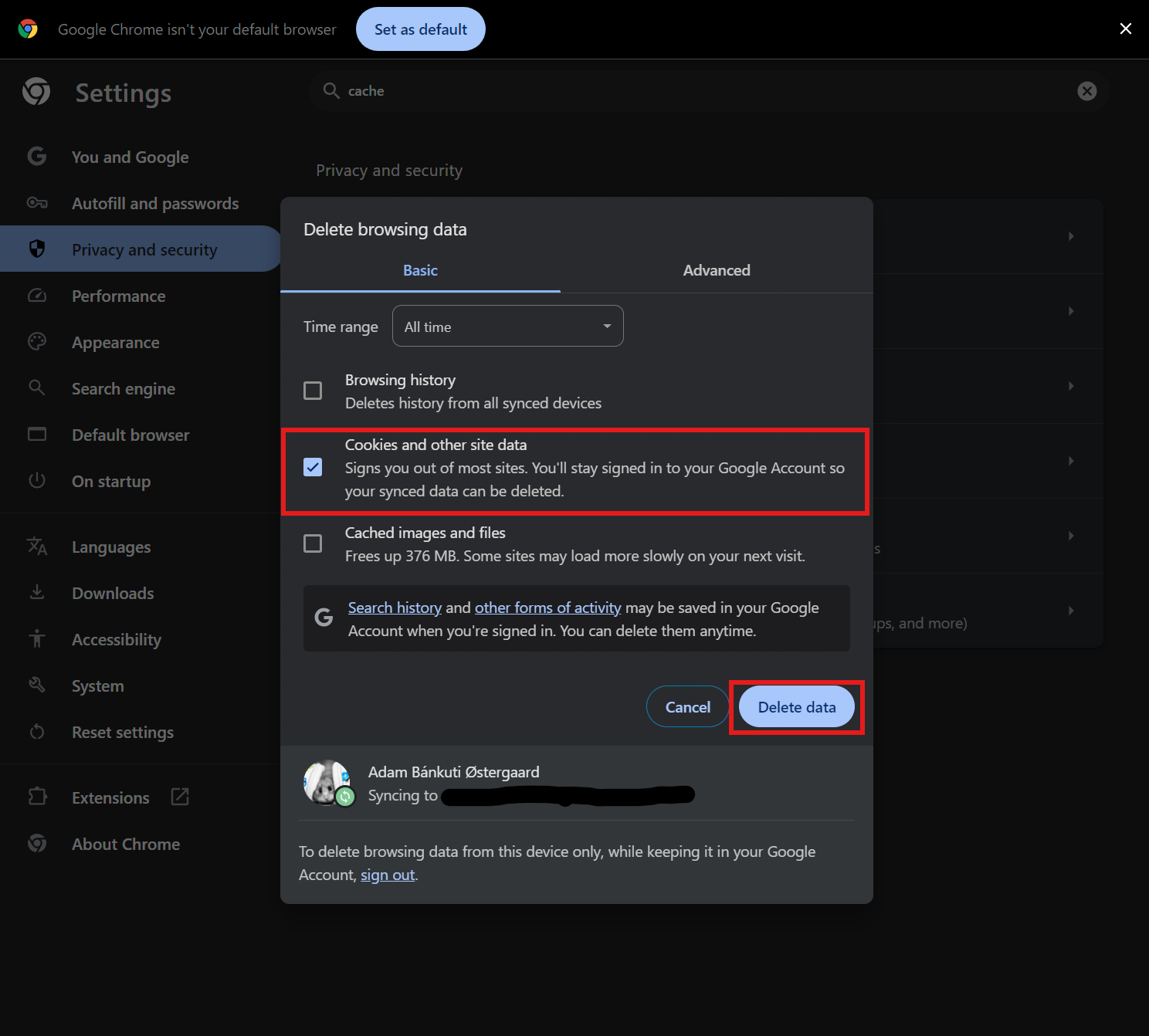This screenshot has width=1149, height=1036.
Task: Open Extensions page
Action: point(110,798)
